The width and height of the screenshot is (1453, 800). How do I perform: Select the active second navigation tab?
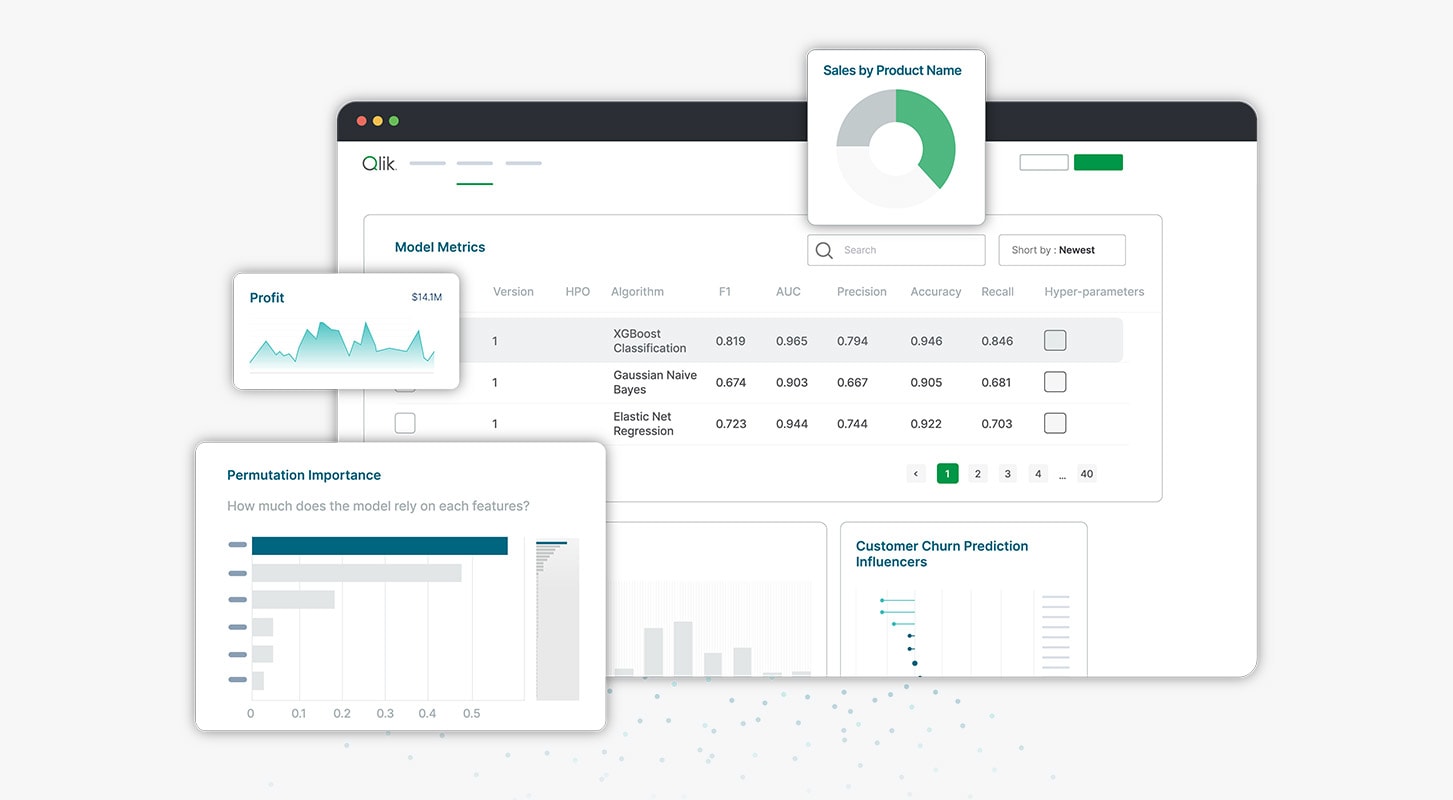(x=474, y=163)
